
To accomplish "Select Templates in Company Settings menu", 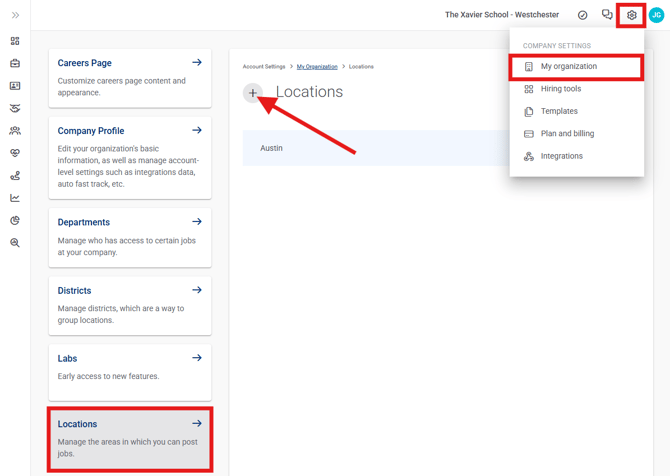I will (576, 111).
